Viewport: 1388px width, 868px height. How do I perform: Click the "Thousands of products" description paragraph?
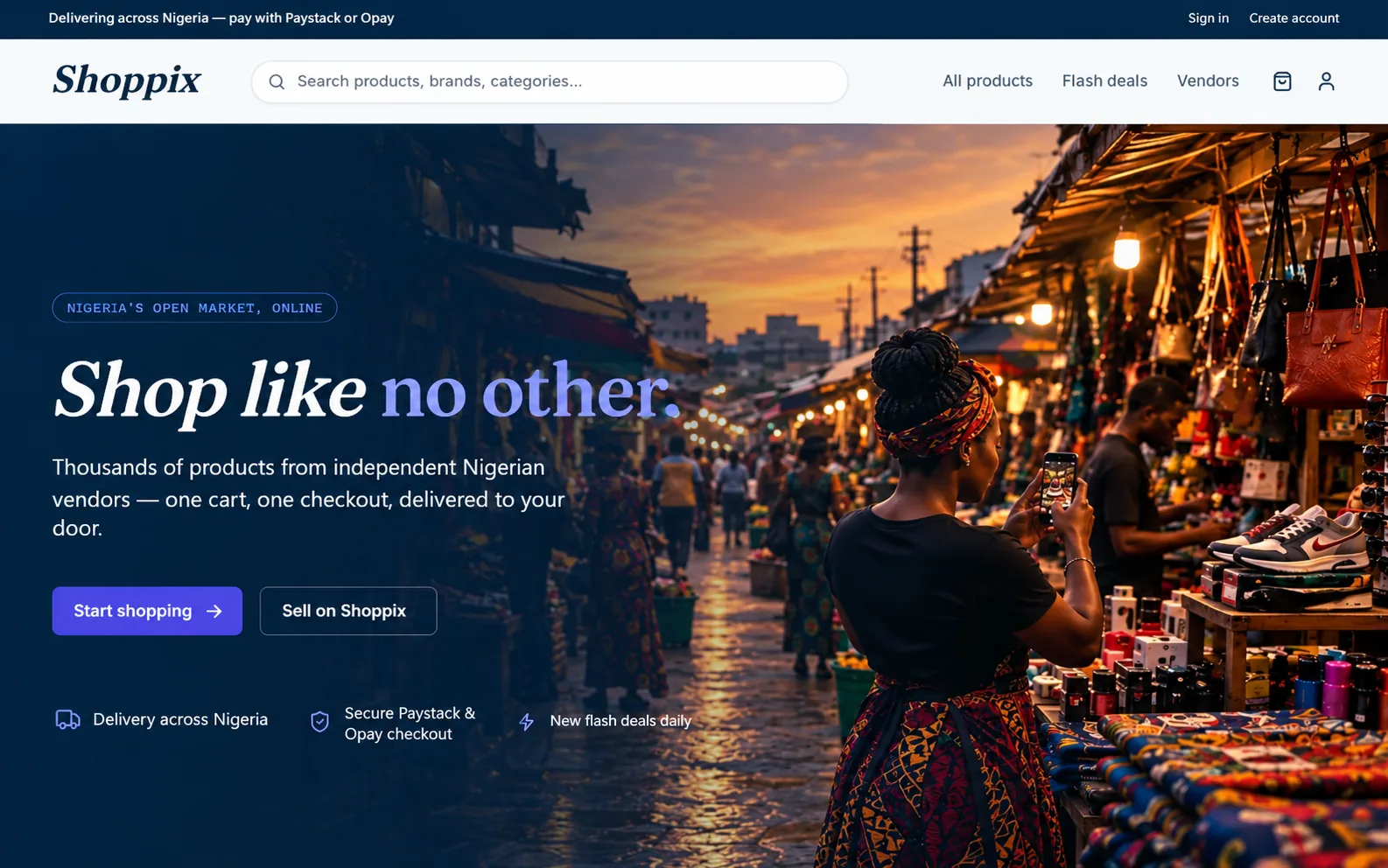309,497
